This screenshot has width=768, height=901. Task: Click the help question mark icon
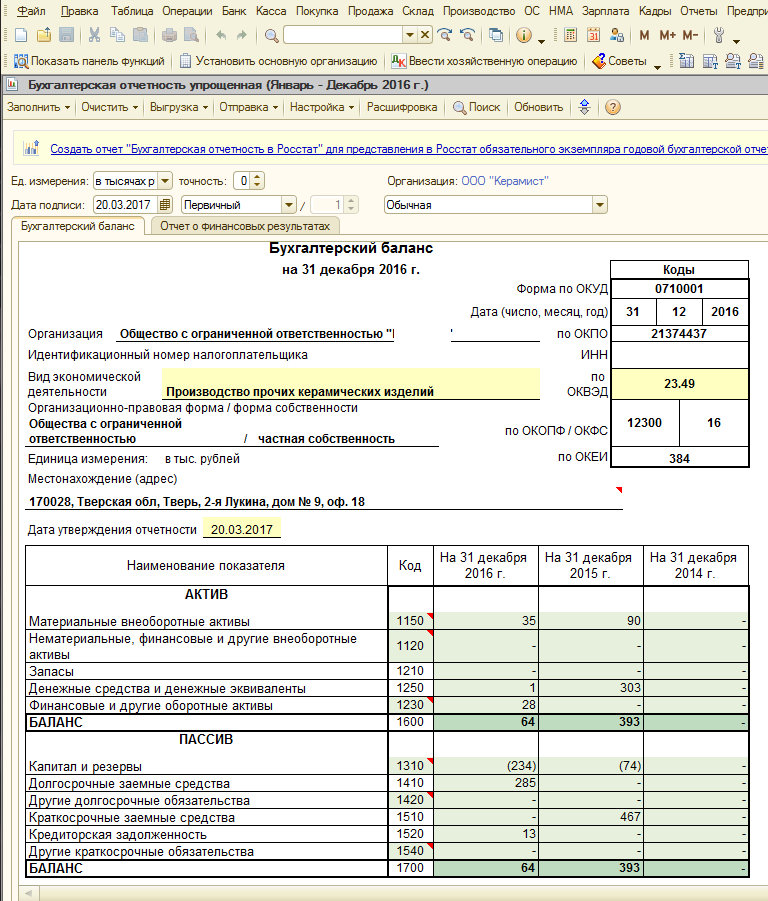click(612, 107)
